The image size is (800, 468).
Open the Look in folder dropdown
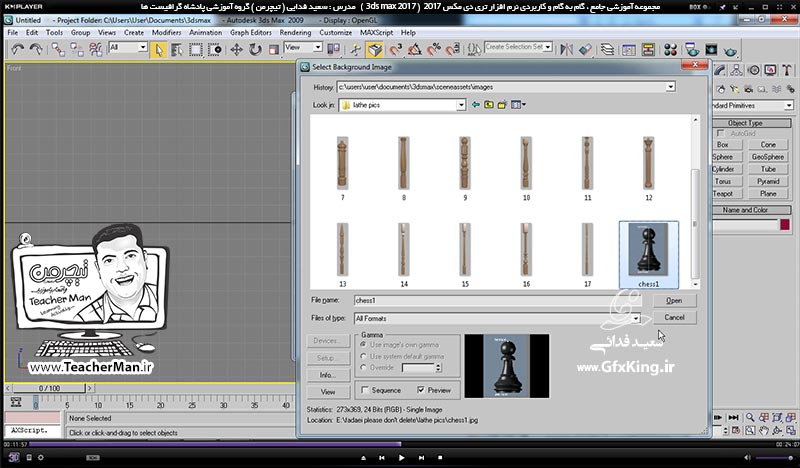[x=461, y=105]
